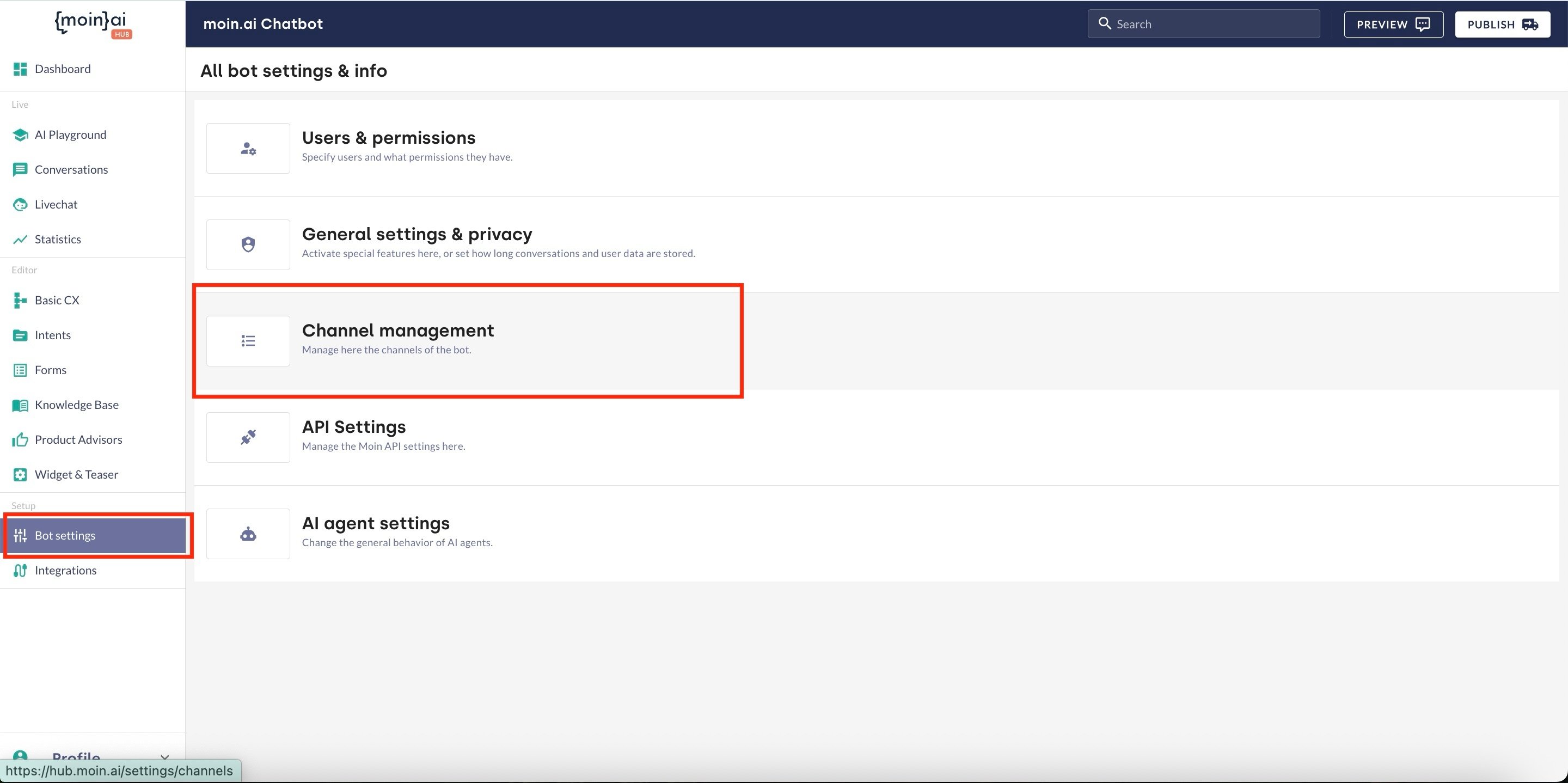Click the Basic CX flow icon
Image resolution: width=1568 pixels, height=783 pixels.
click(x=20, y=300)
